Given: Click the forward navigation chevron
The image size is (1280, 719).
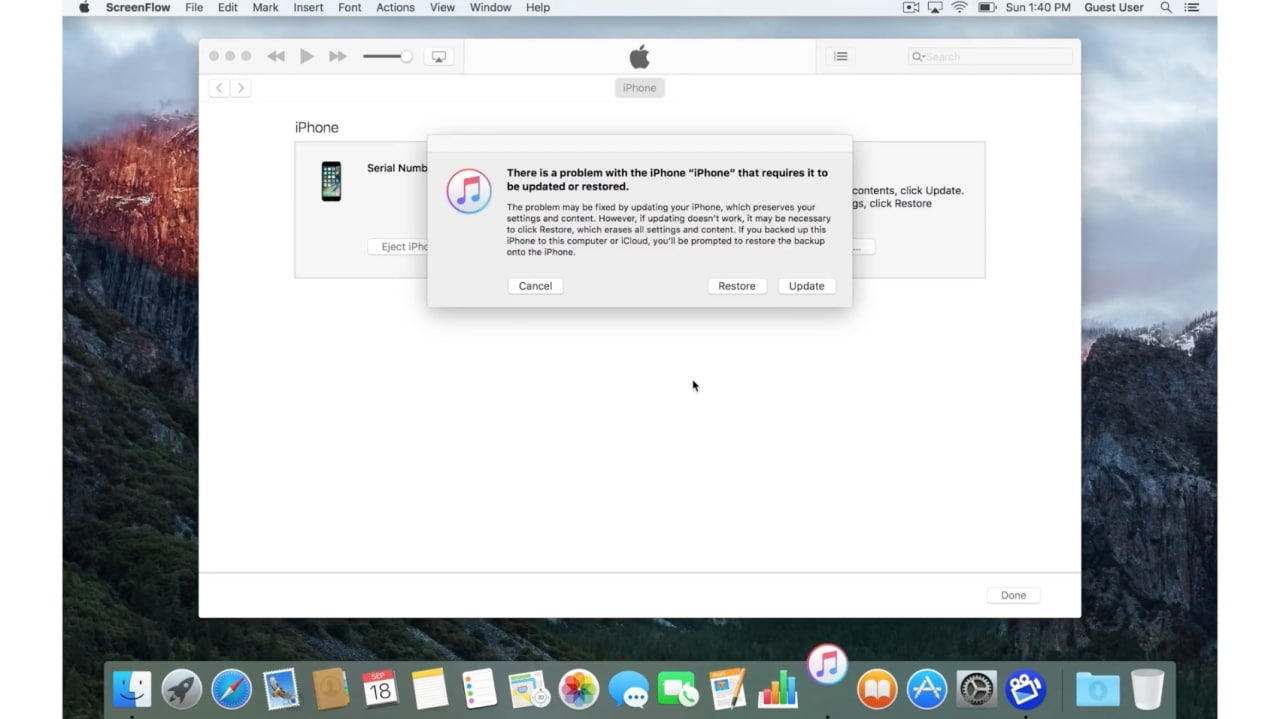Looking at the screenshot, I should 241,88.
